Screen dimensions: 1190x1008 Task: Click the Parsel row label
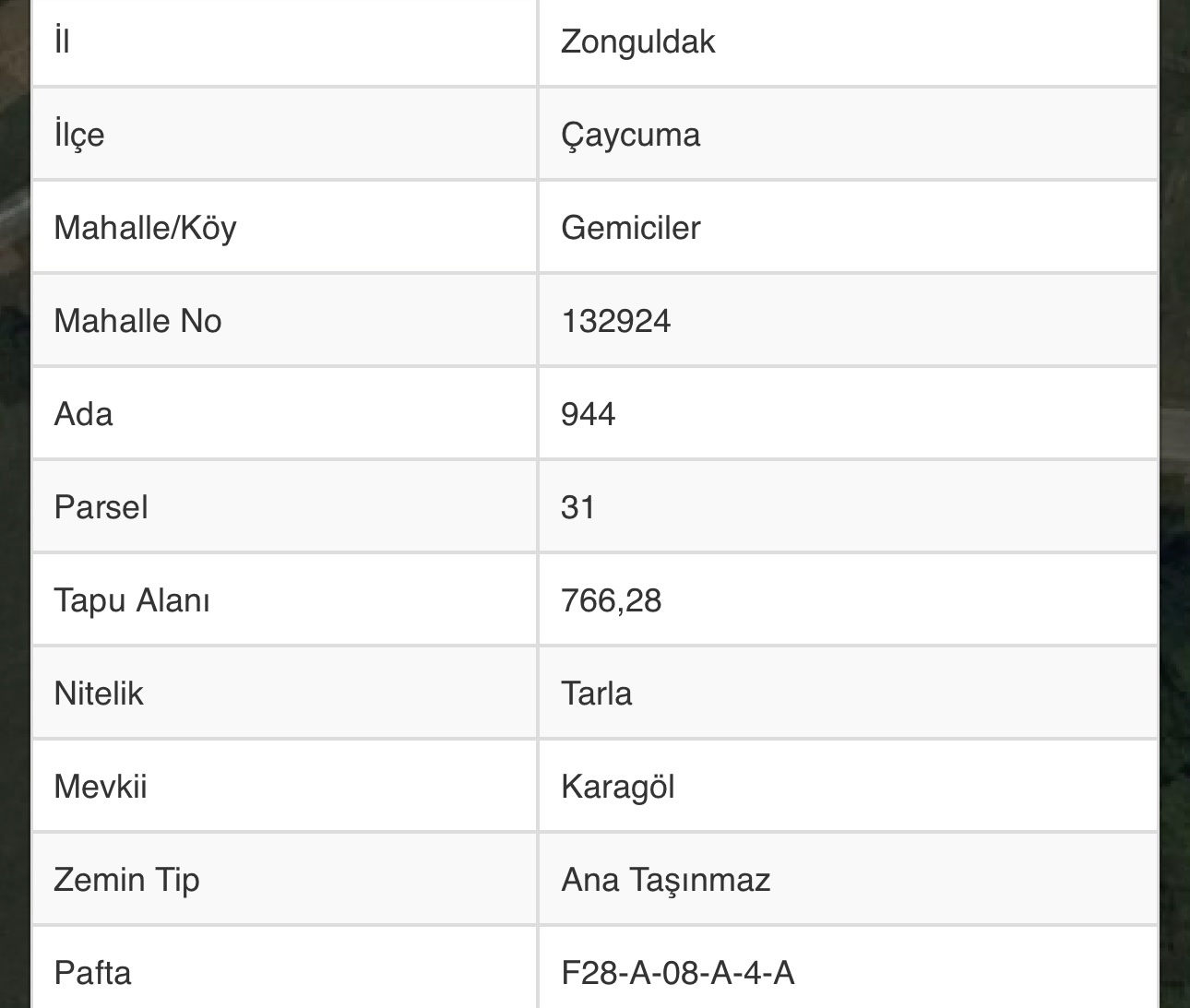tap(101, 507)
